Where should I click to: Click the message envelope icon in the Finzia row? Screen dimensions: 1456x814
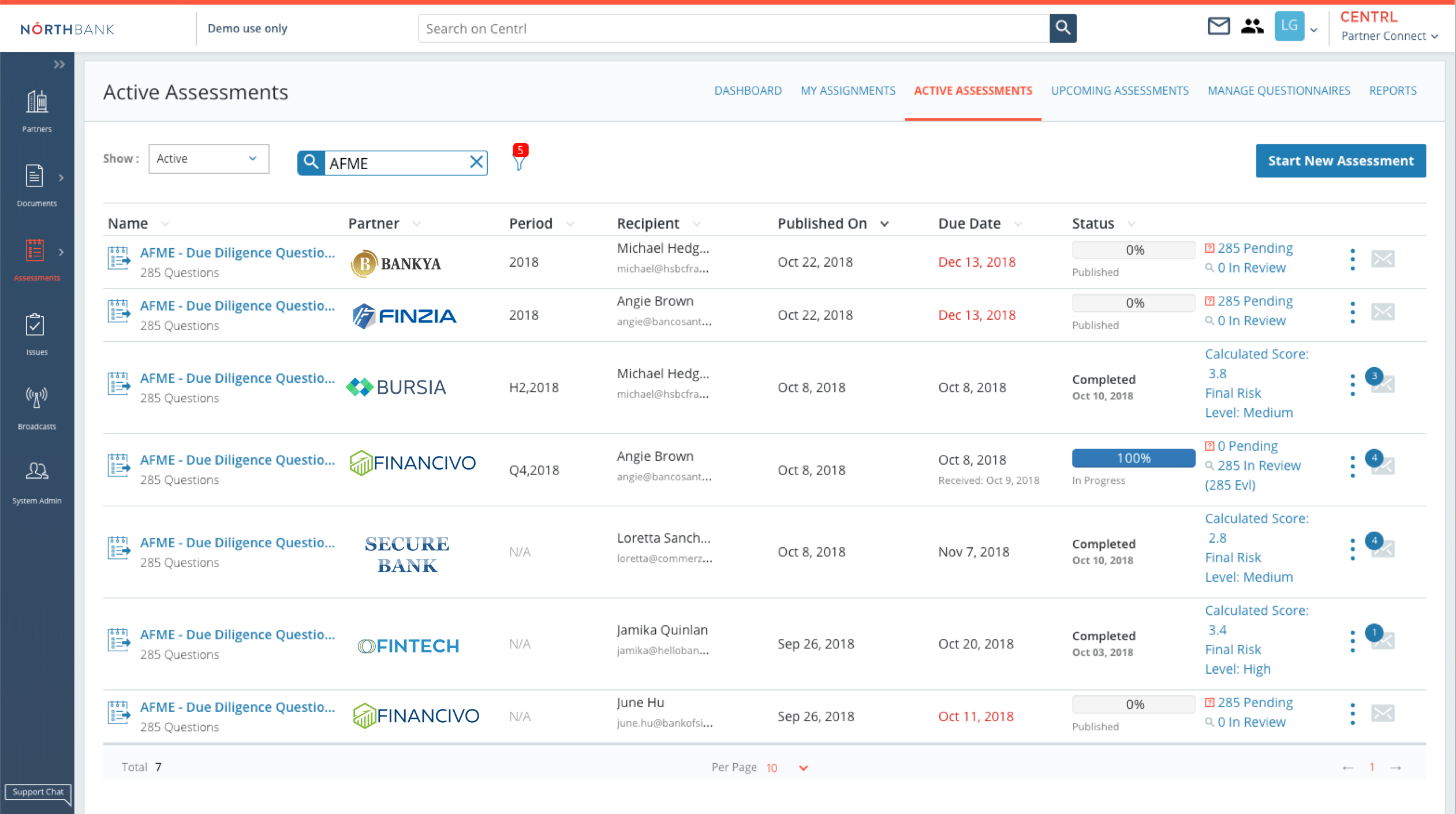[x=1383, y=312]
